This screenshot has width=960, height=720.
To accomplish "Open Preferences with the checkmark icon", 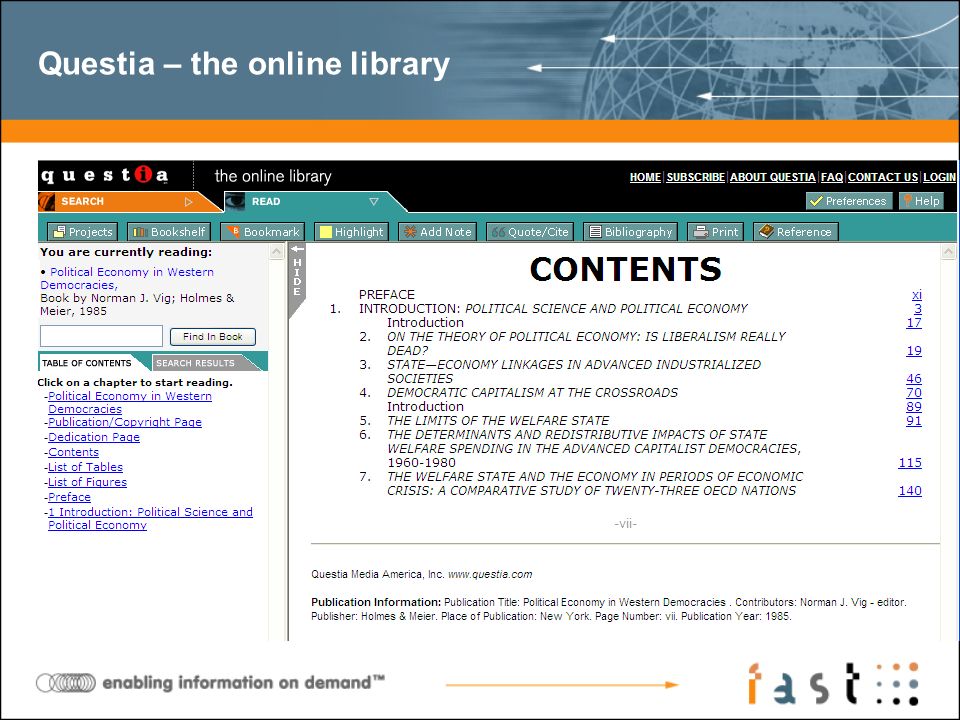I will click(847, 201).
